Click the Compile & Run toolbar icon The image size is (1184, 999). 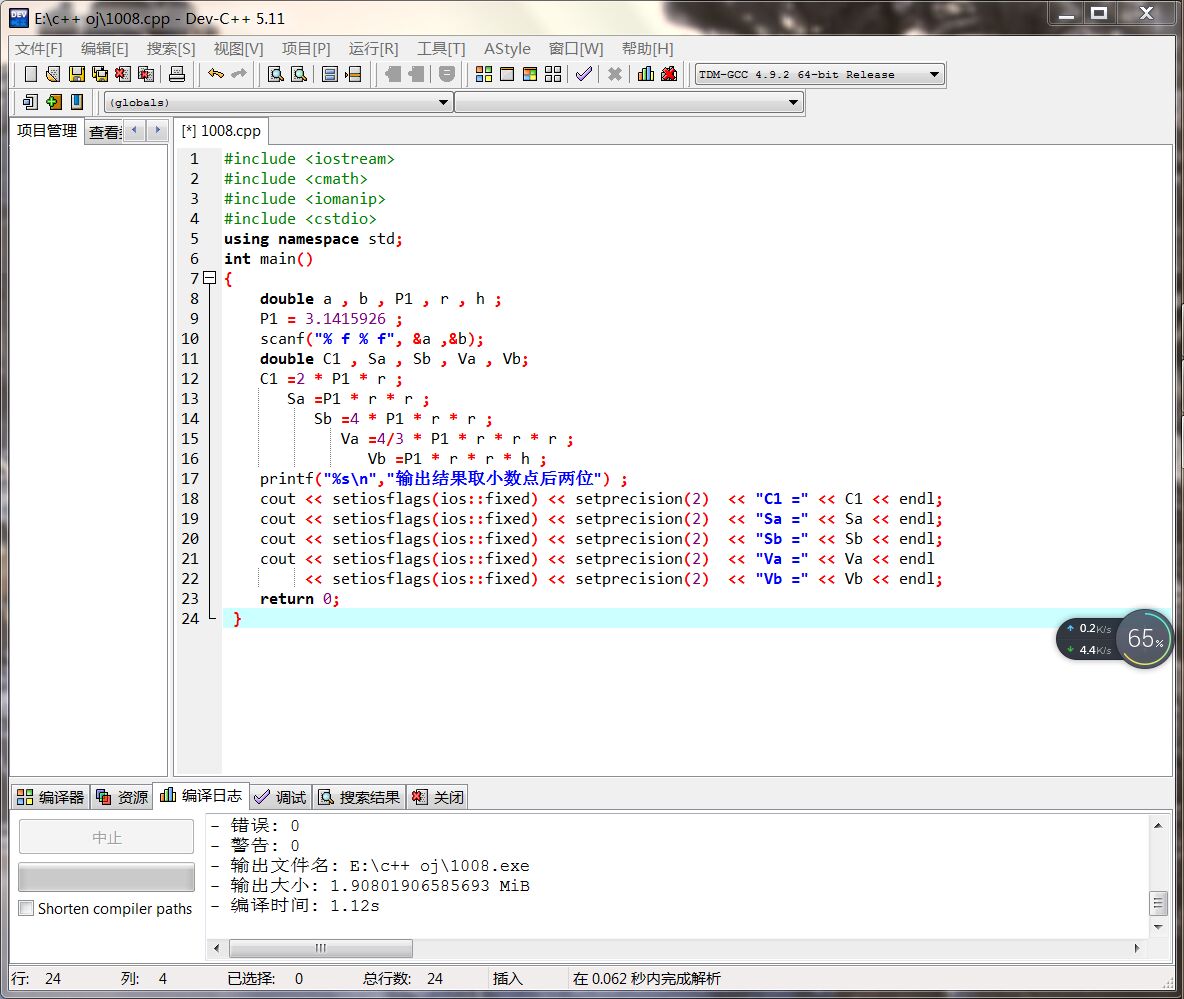pyautogui.click(x=530, y=74)
